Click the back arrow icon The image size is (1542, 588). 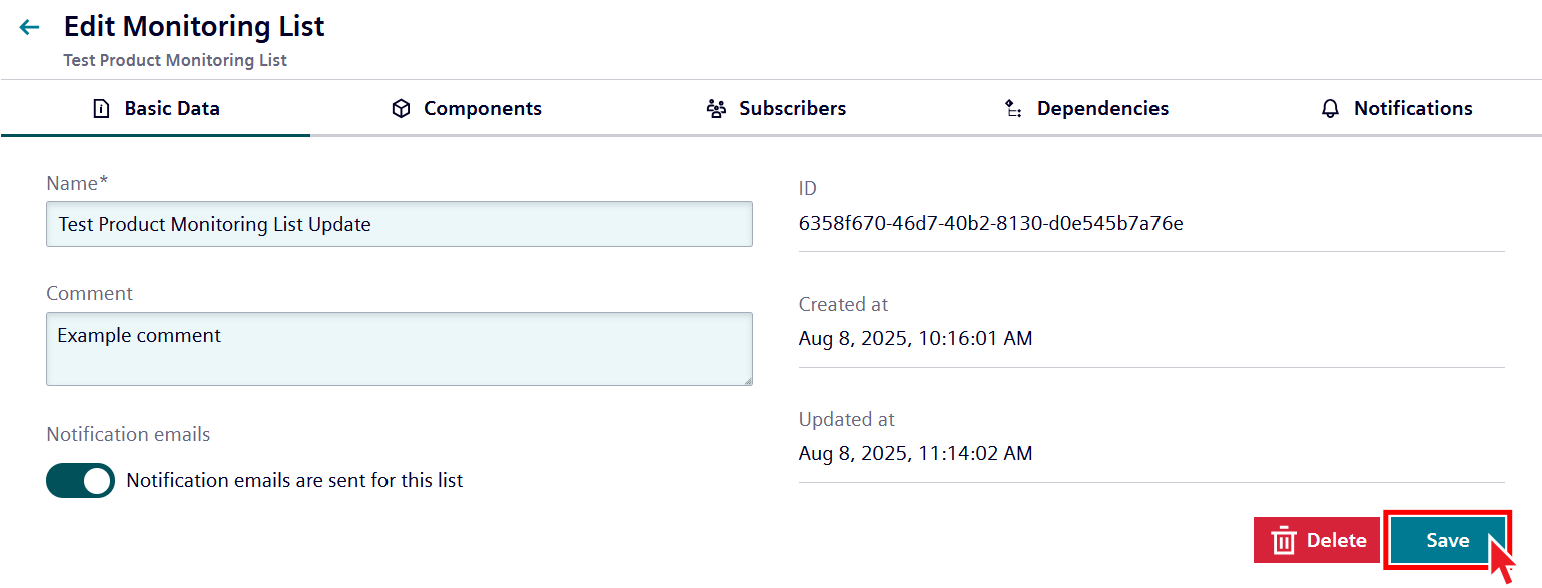click(x=30, y=28)
